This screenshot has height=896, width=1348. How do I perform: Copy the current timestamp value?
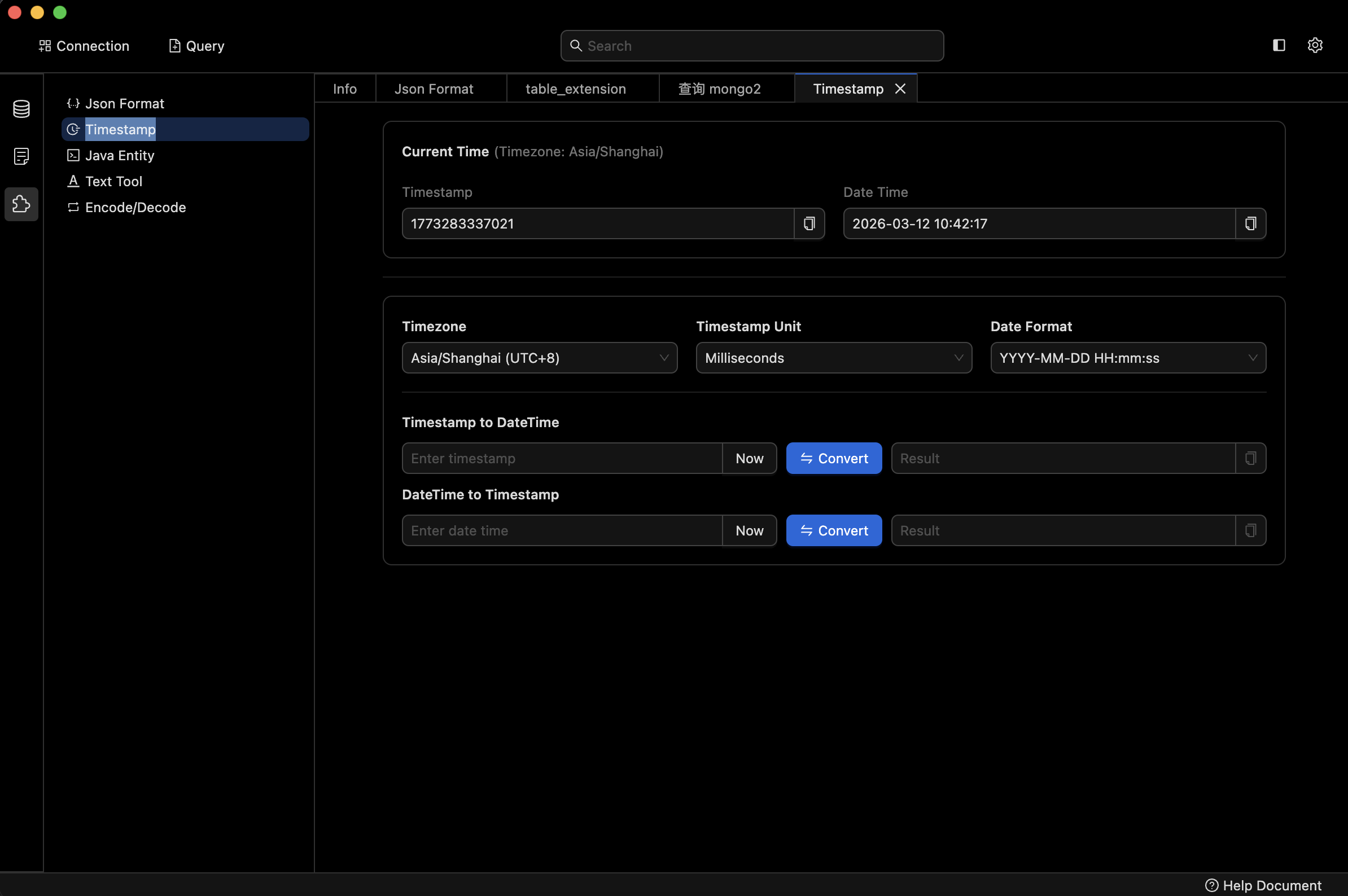(x=809, y=223)
